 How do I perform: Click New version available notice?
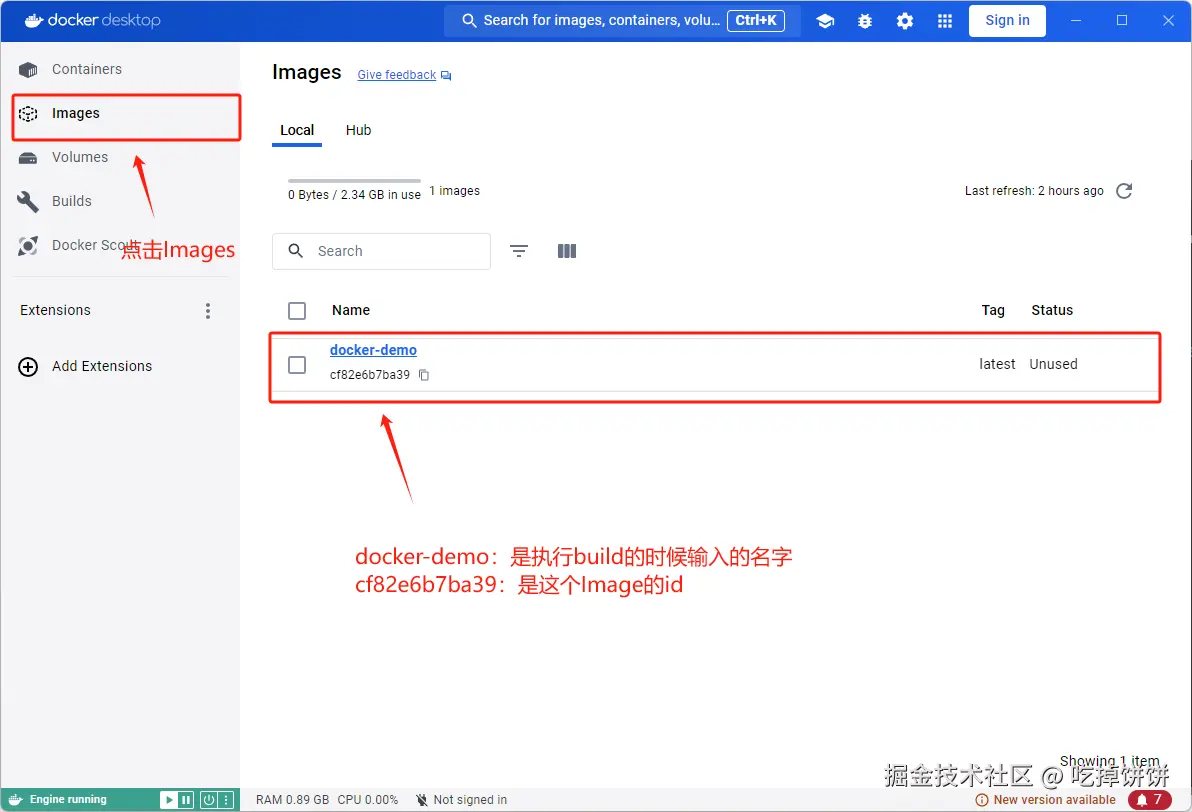click(1046, 800)
